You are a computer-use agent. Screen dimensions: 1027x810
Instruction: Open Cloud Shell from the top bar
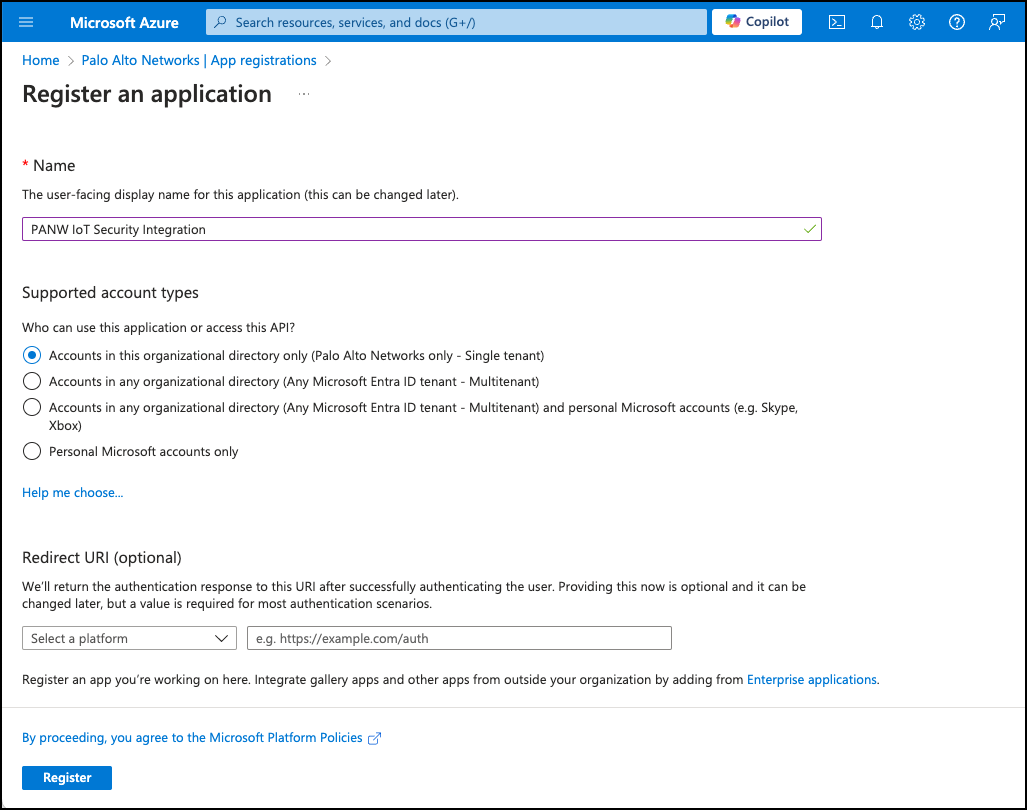[x=838, y=22]
